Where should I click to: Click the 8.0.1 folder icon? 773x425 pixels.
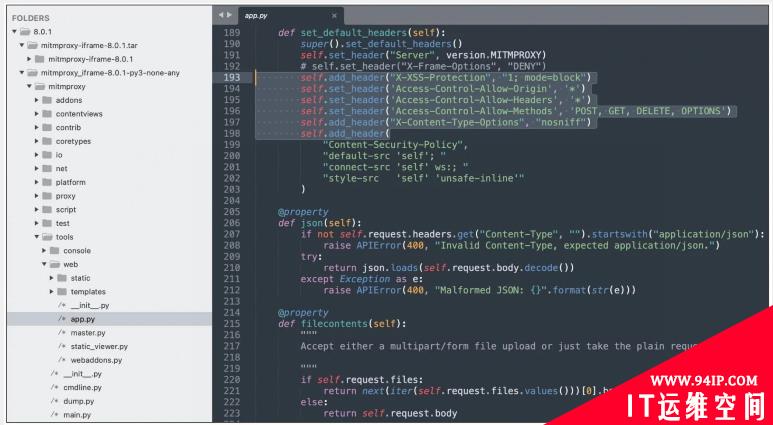[x=25, y=32]
